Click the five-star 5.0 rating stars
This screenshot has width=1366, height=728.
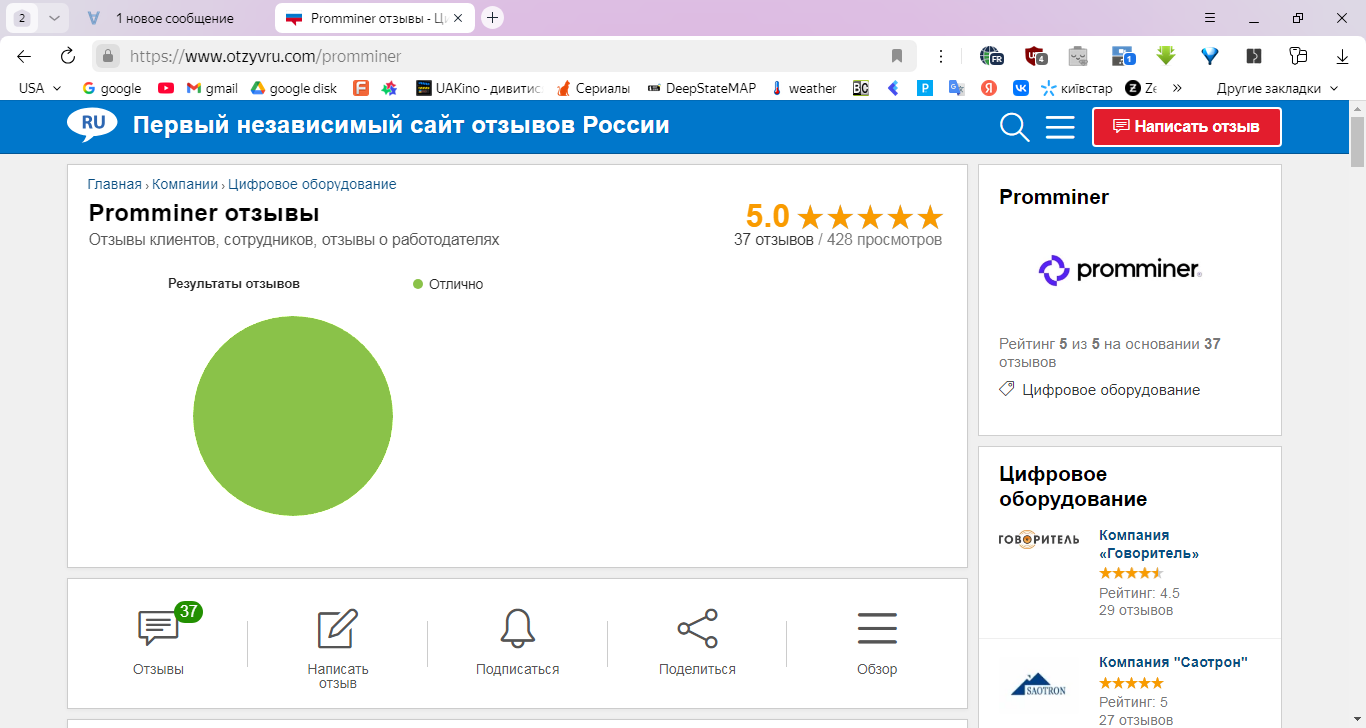tap(871, 217)
